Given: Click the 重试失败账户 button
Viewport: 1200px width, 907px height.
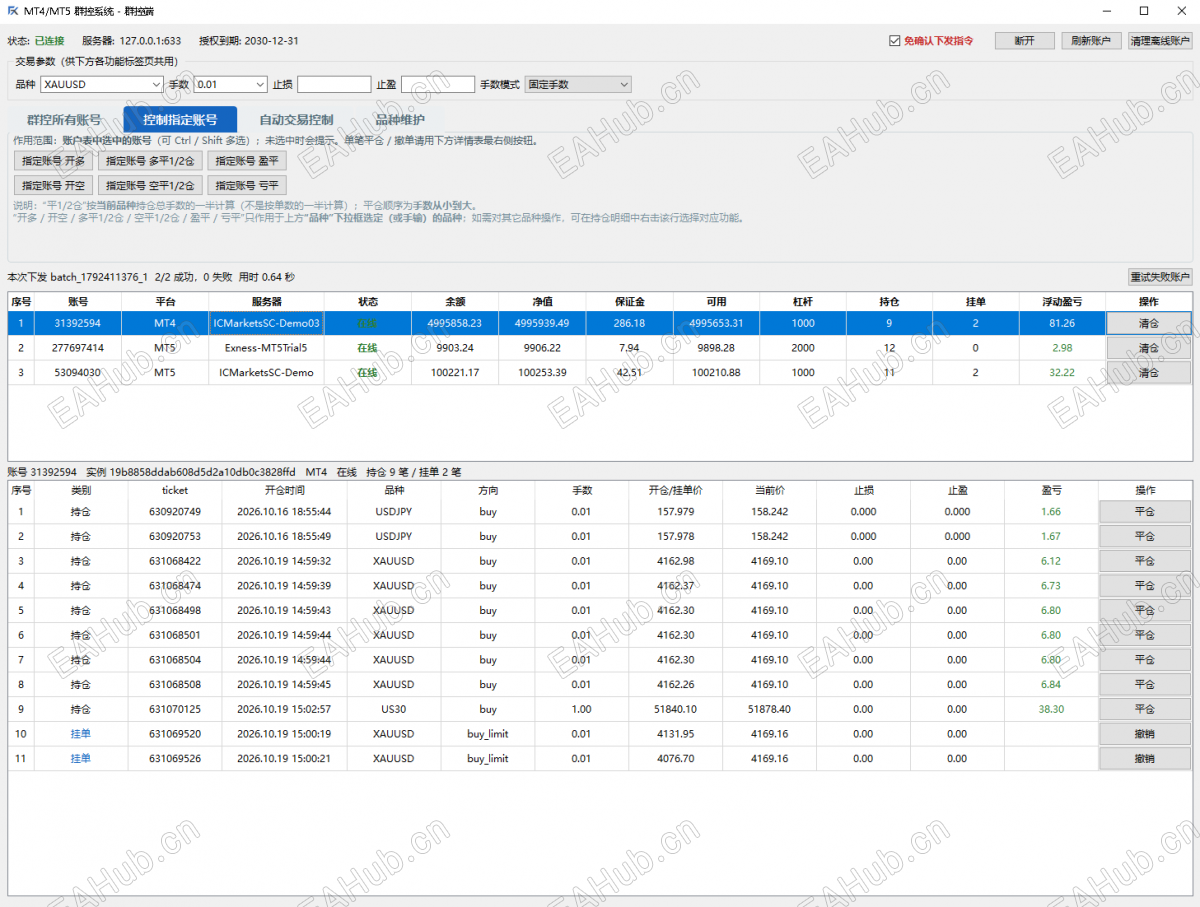Looking at the screenshot, I should tap(1160, 277).
